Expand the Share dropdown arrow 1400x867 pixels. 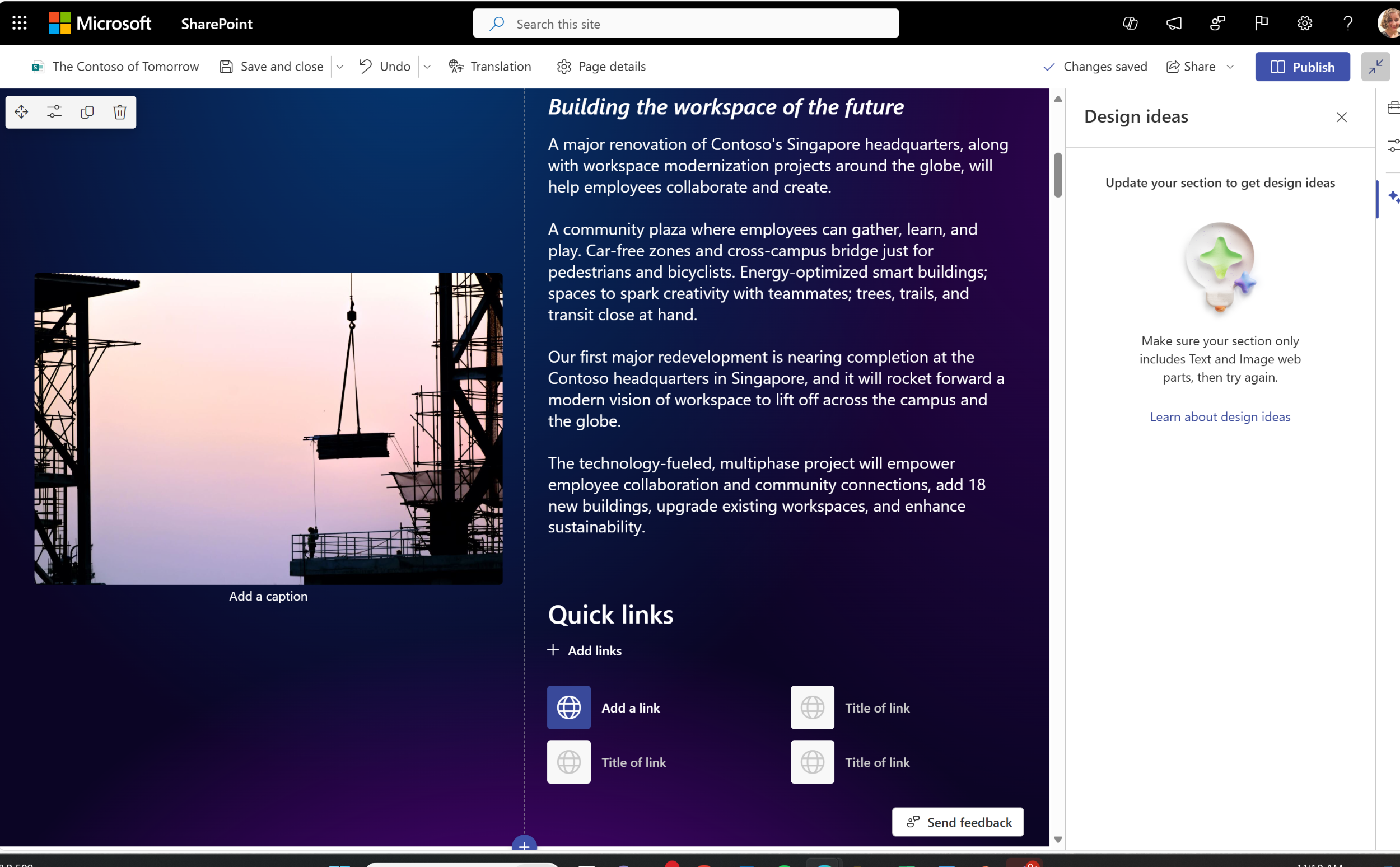[1229, 66]
